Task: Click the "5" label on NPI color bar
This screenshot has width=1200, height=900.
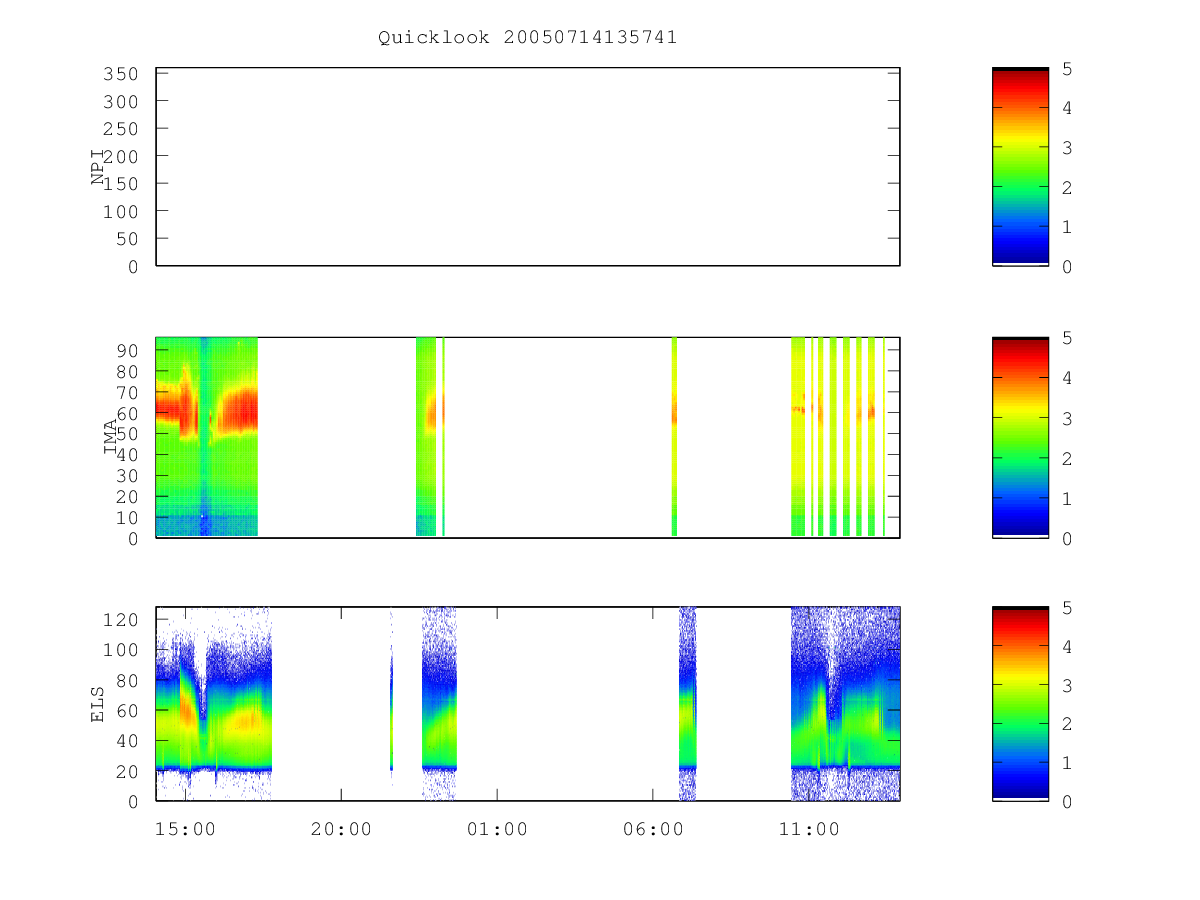Action: pyautogui.click(x=1067, y=68)
